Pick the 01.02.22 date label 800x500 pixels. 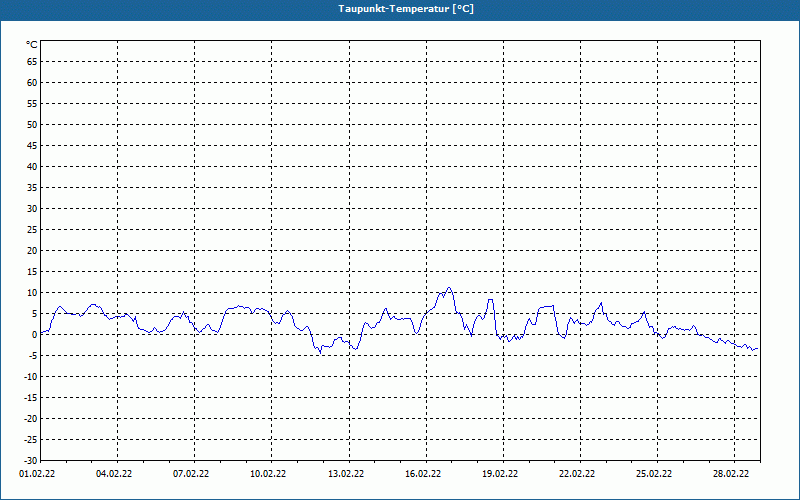tap(37, 474)
